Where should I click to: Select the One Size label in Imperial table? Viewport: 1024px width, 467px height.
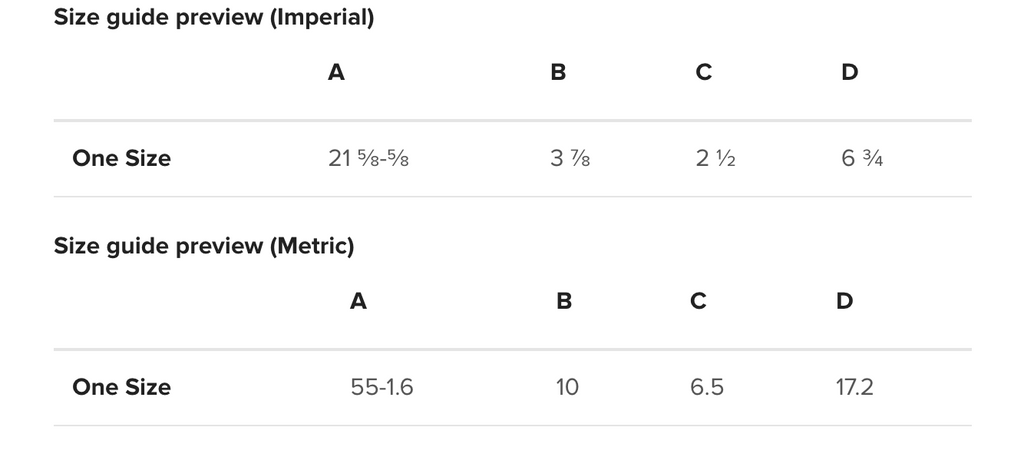(x=121, y=158)
